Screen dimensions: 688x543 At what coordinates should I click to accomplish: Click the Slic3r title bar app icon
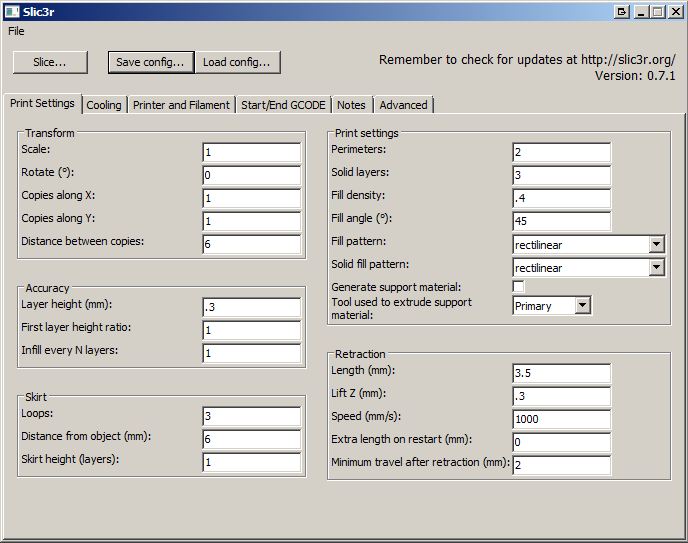11,11
